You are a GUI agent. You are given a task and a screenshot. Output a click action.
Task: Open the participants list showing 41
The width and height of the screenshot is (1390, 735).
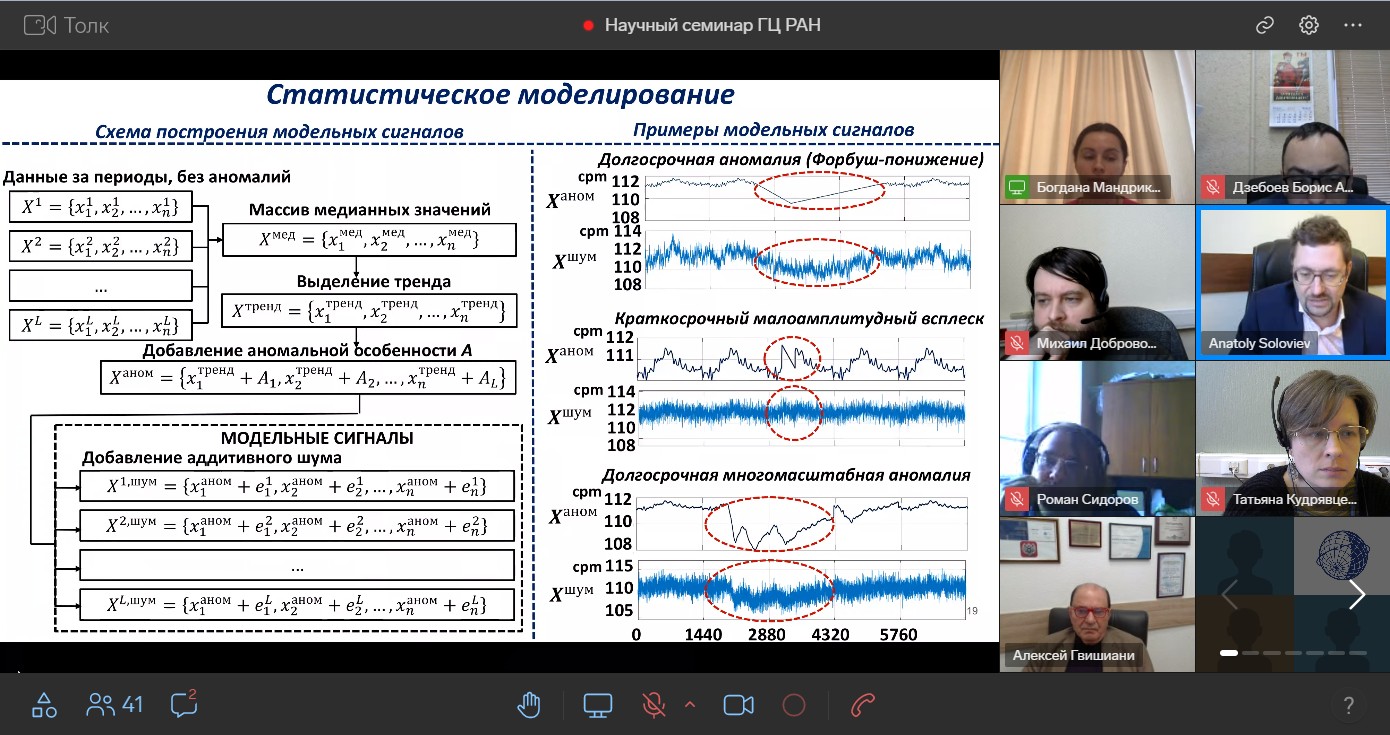[114, 705]
